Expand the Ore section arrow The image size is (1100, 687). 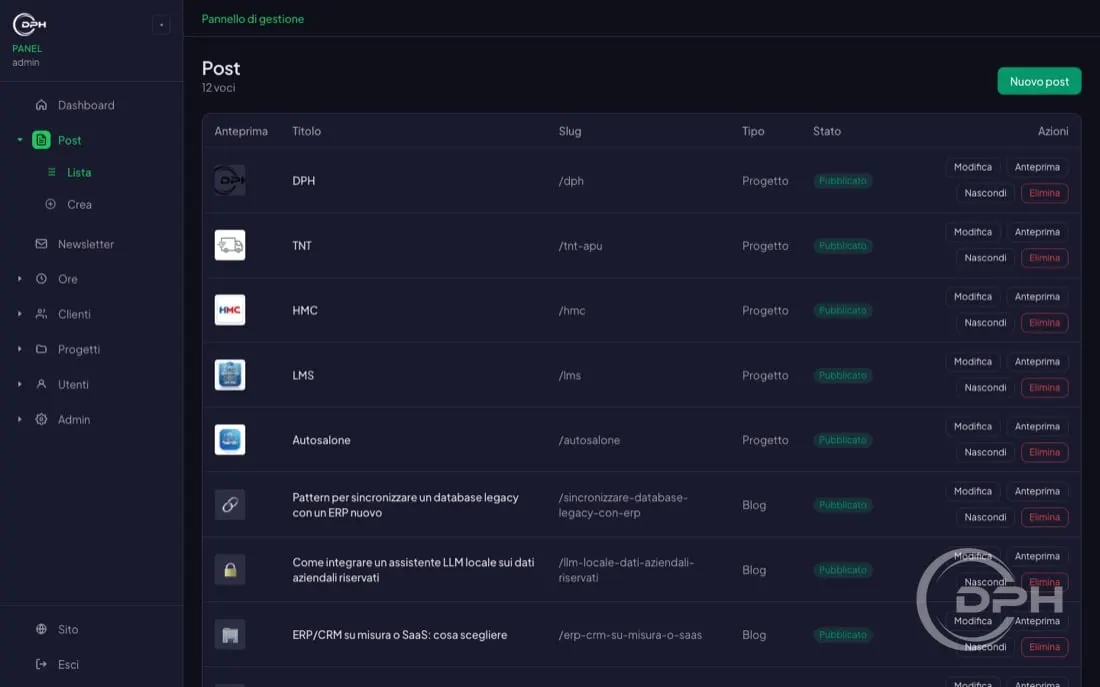[x=20, y=279]
